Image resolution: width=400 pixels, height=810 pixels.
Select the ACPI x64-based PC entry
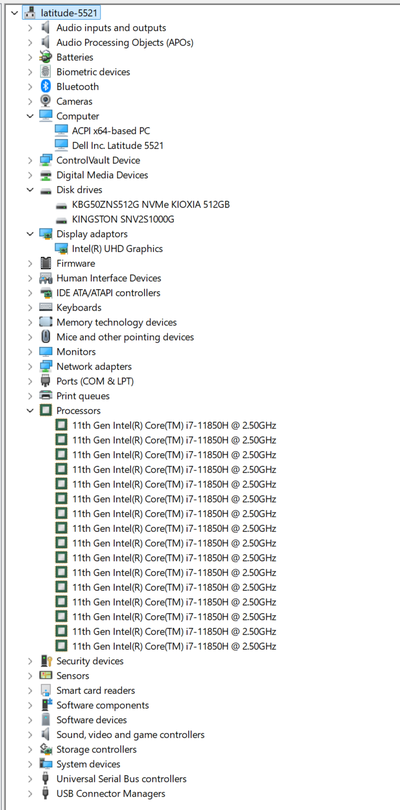pos(111,131)
